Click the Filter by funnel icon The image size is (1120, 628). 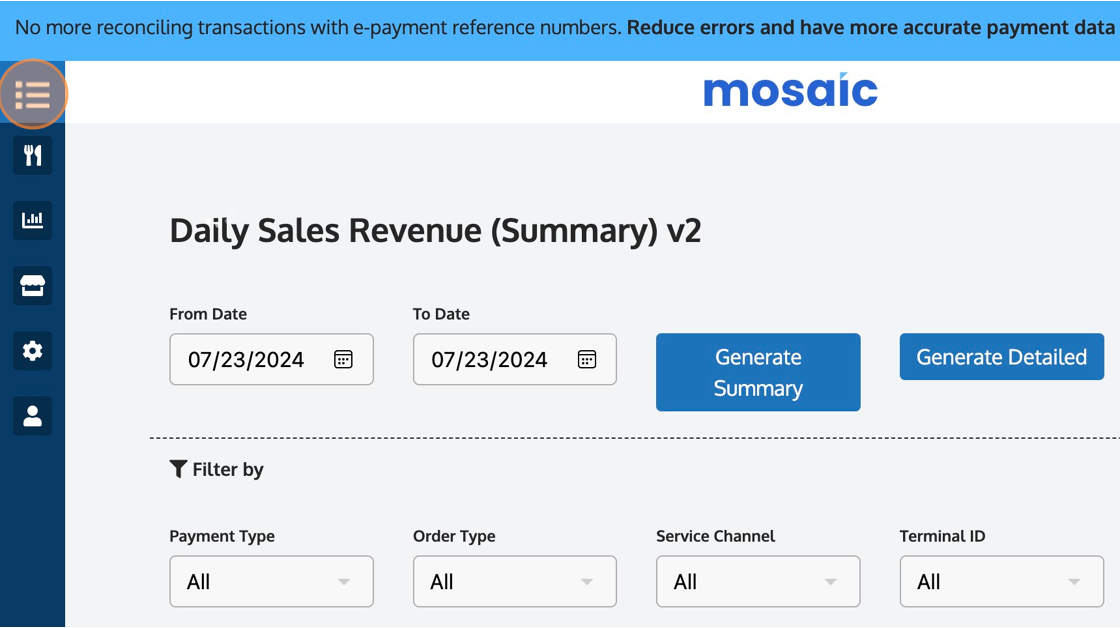click(179, 469)
